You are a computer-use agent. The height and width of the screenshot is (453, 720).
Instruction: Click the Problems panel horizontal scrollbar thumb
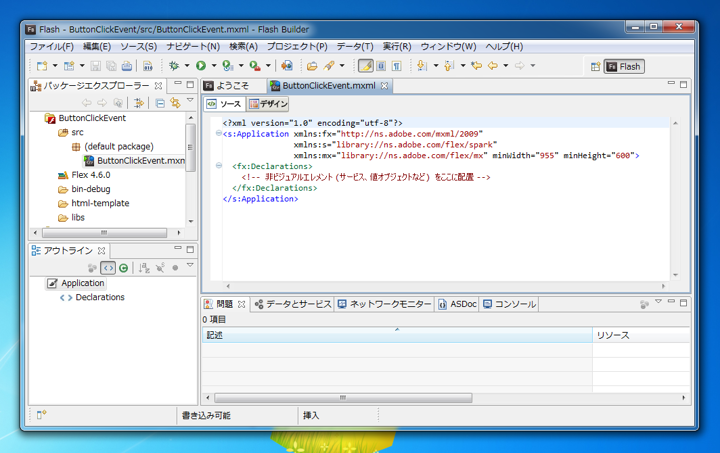(x=343, y=398)
